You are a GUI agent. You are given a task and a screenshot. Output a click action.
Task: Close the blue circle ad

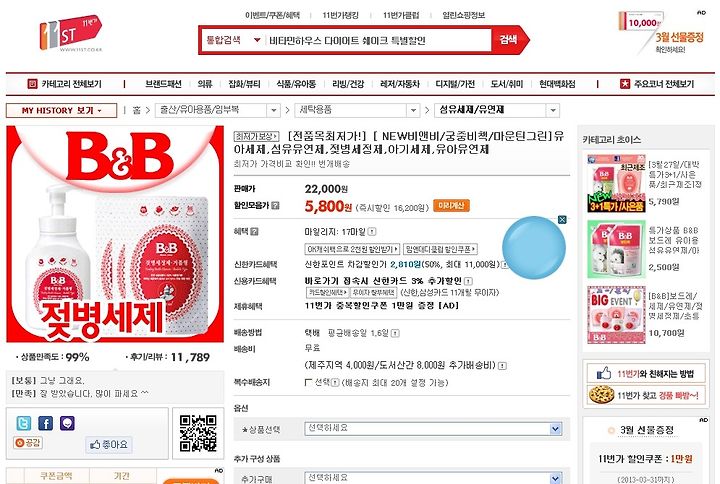coord(562,219)
